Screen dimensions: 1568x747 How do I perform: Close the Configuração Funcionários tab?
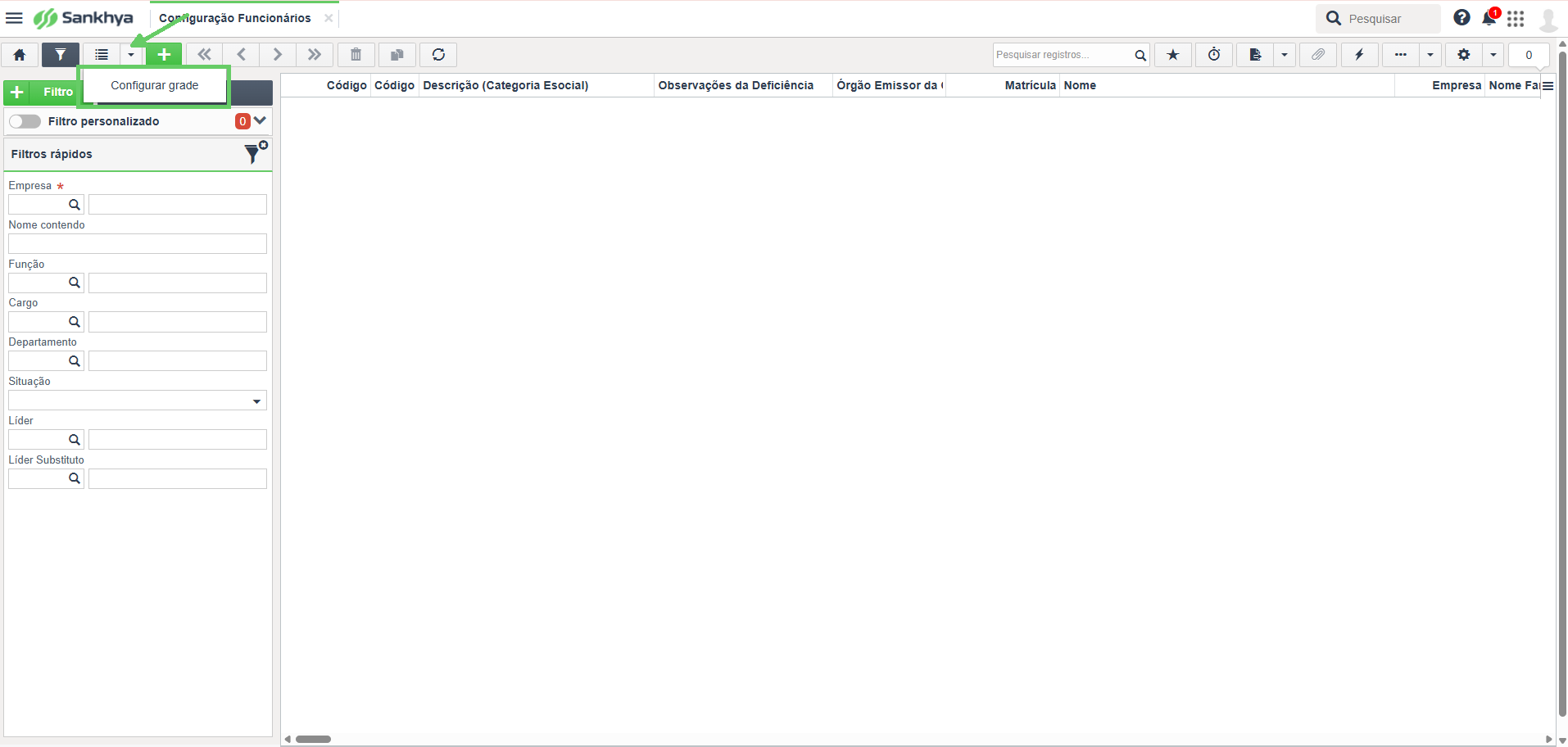pos(329,18)
